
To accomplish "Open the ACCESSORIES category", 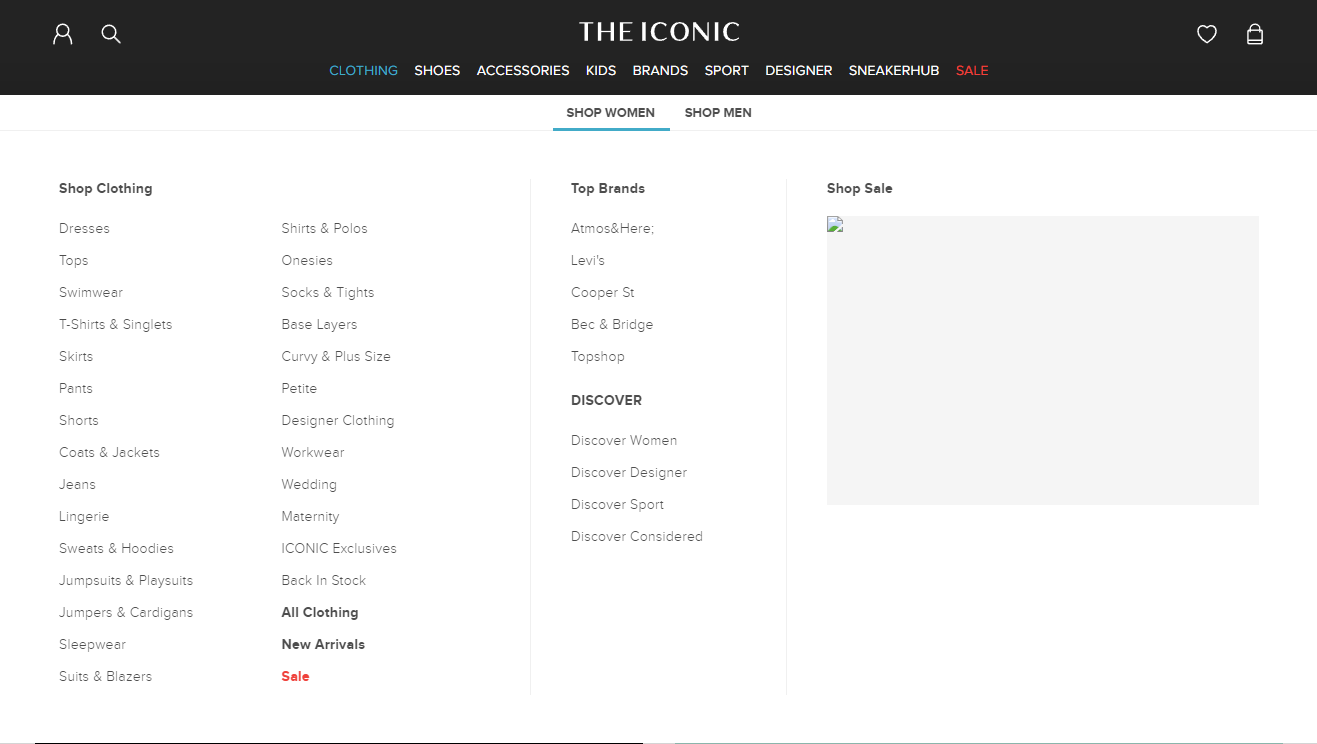I will (522, 70).
